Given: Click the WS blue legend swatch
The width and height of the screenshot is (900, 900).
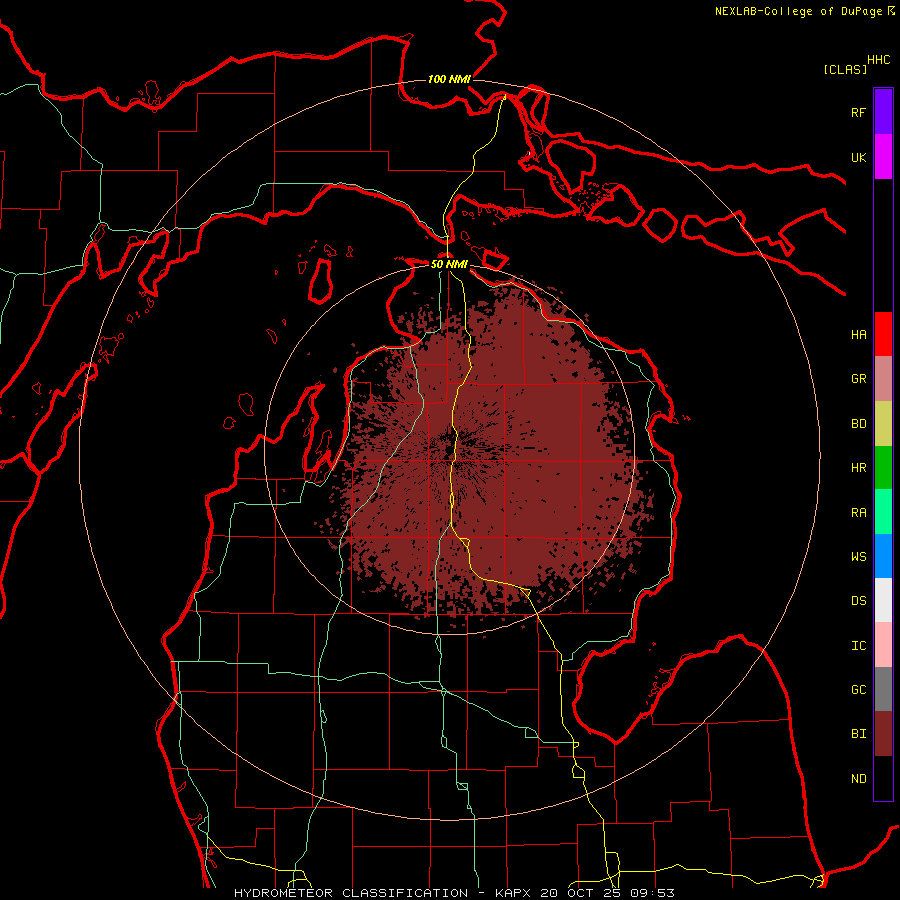Looking at the screenshot, I should 883,556.
